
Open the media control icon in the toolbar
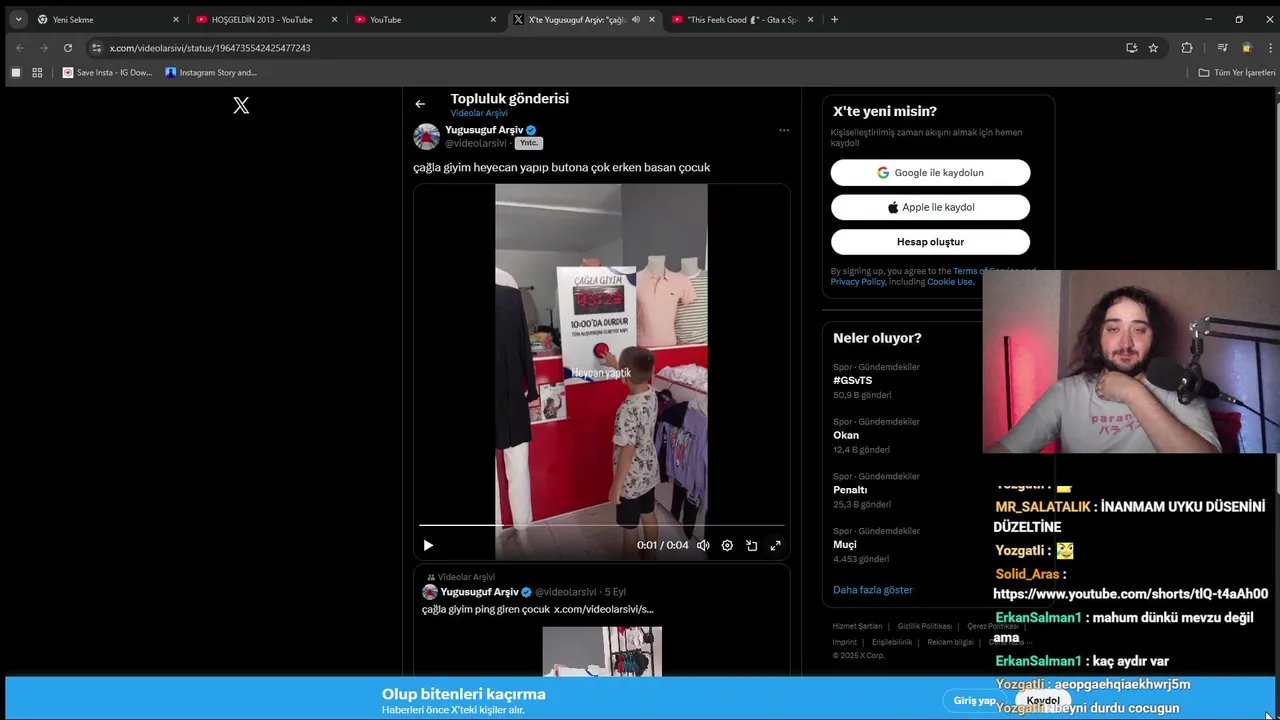click(x=1222, y=47)
